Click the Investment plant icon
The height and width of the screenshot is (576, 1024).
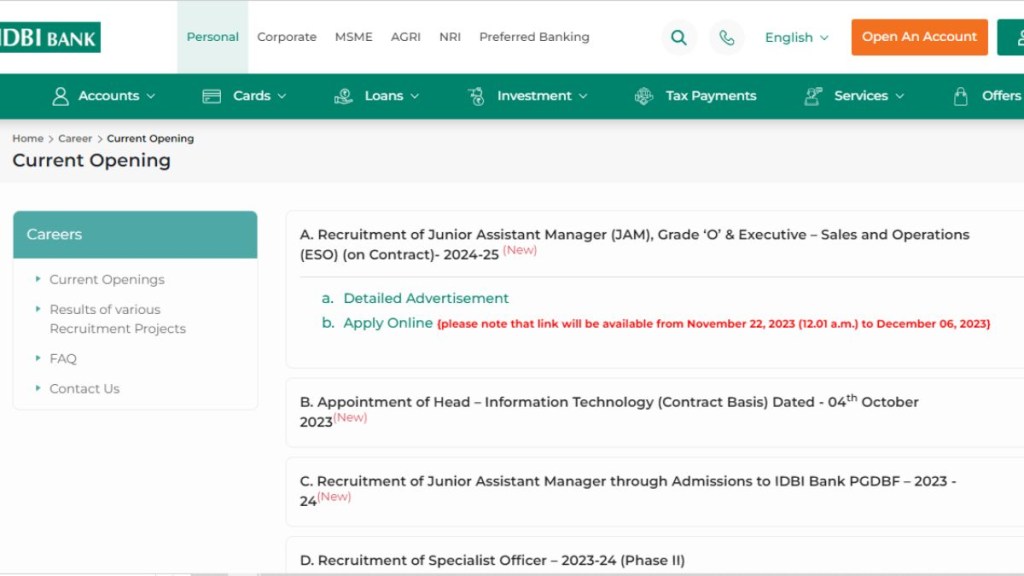pyautogui.click(x=476, y=96)
